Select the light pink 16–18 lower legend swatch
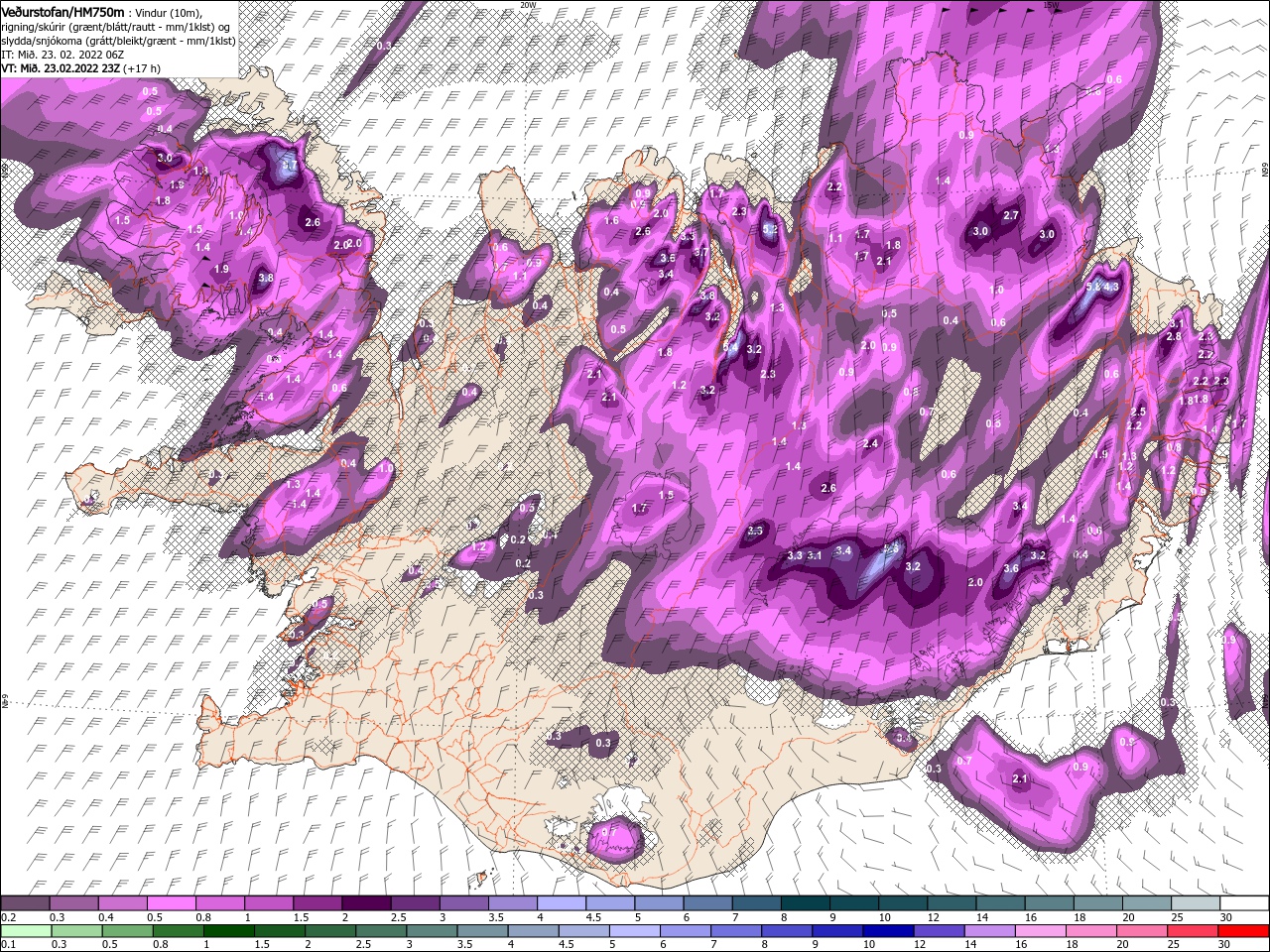Image resolution: width=1270 pixels, height=952 pixels. pyautogui.click(x=1040, y=931)
